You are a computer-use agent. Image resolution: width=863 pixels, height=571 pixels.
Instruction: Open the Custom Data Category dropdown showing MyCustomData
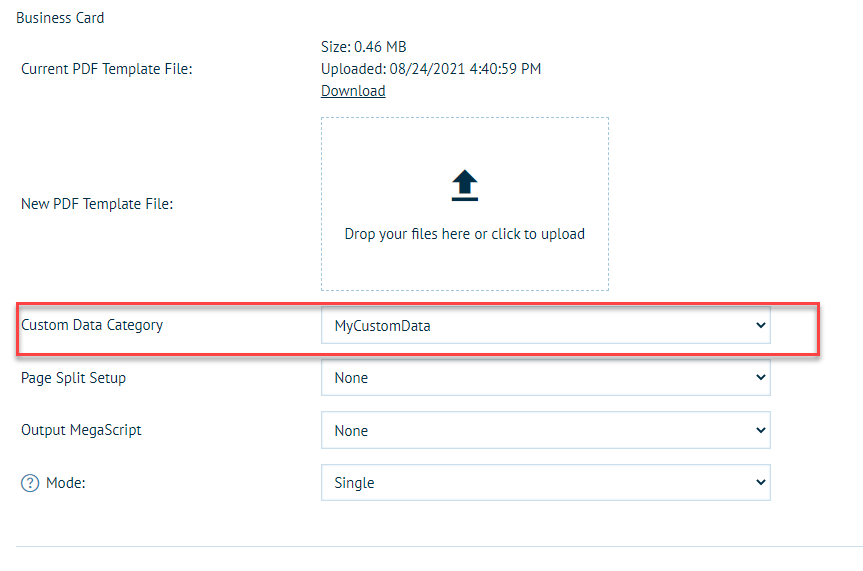[x=545, y=326]
